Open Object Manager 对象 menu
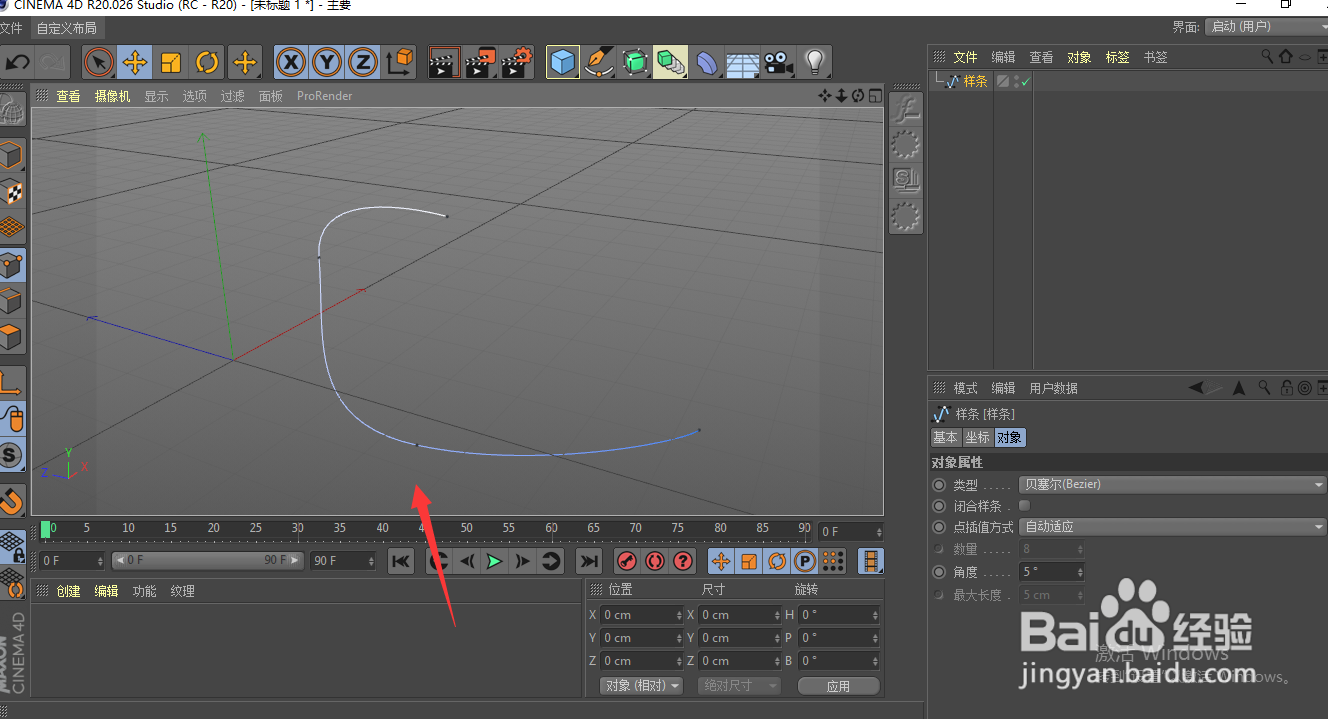The image size is (1328, 719). tap(1079, 57)
